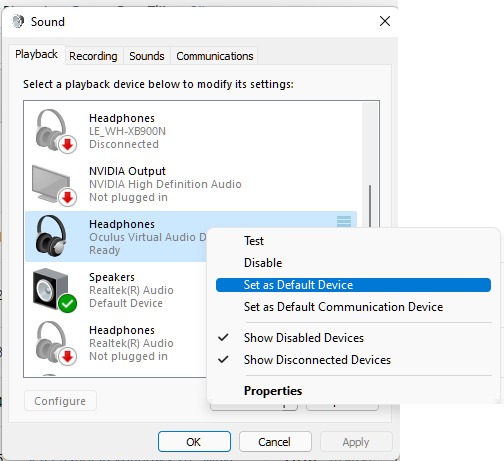Choose Test from the context menu
This screenshot has height=461, width=504.
(353, 241)
